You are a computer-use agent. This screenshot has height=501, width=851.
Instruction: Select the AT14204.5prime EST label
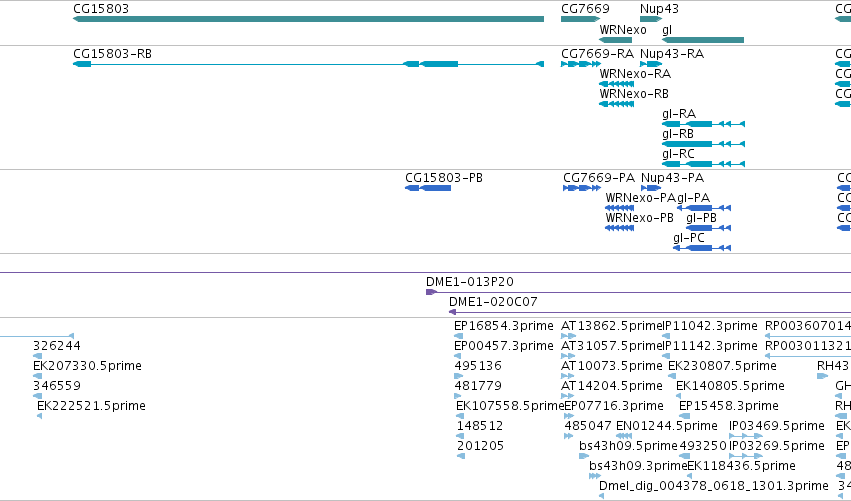coord(612,386)
